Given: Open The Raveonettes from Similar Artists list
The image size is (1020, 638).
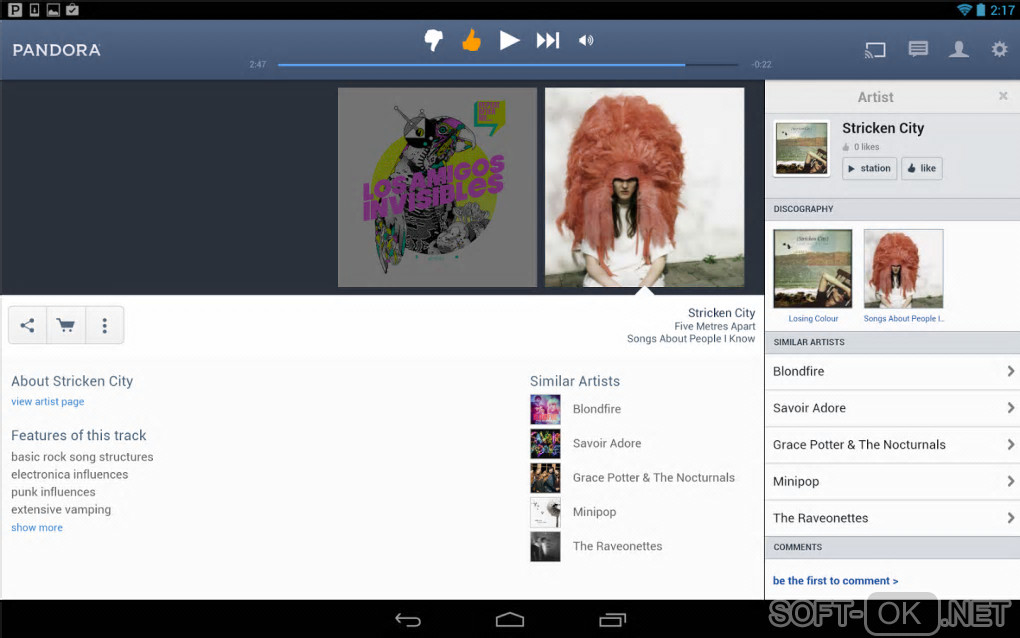Looking at the screenshot, I should pos(617,546).
